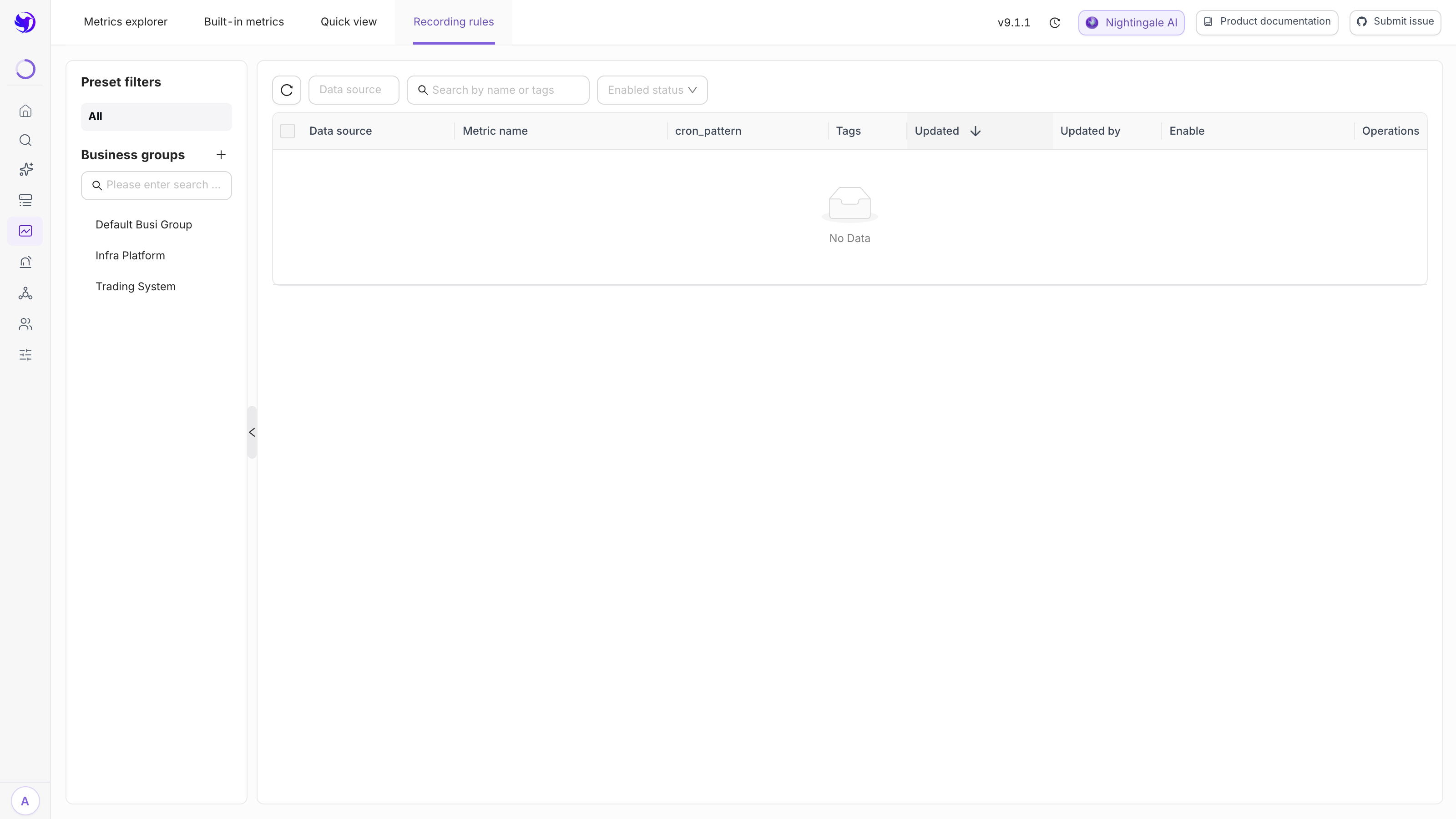Open the home sidebar icon
The image size is (1456, 819).
pos(25,111)
